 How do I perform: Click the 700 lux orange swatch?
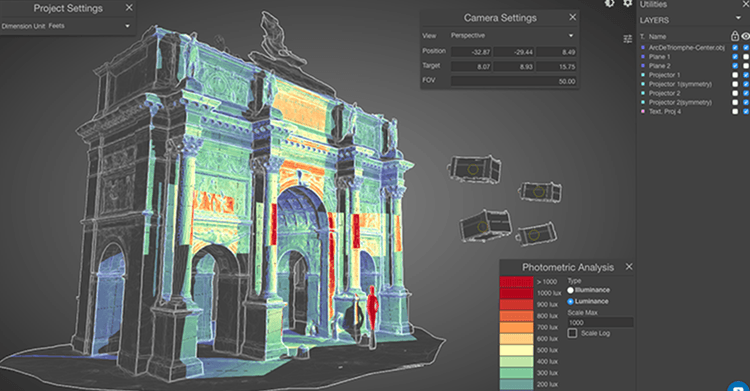pyautogui.click(x=516, y=327)
